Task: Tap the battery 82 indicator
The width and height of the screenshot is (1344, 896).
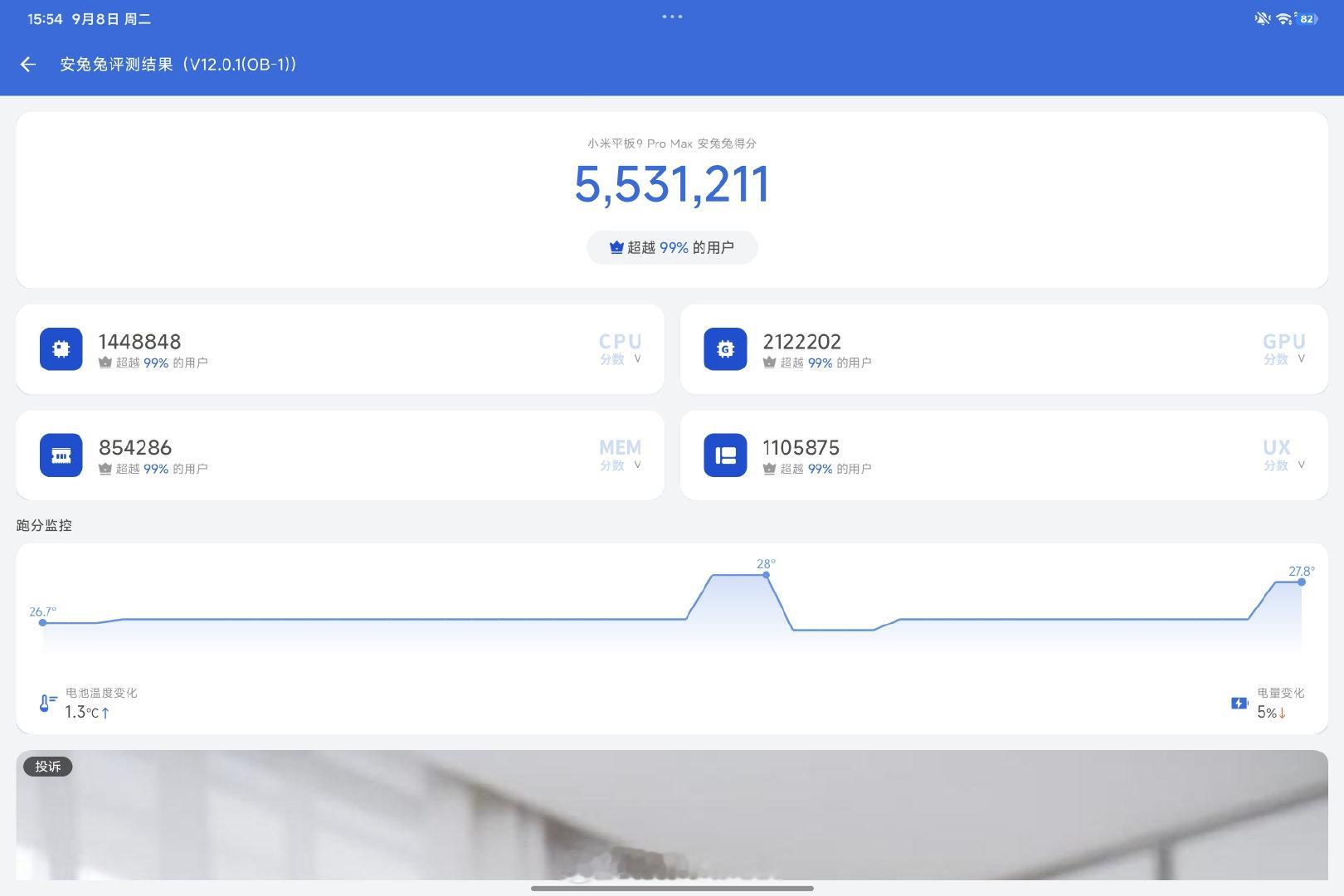Action: pos(1307,18)
